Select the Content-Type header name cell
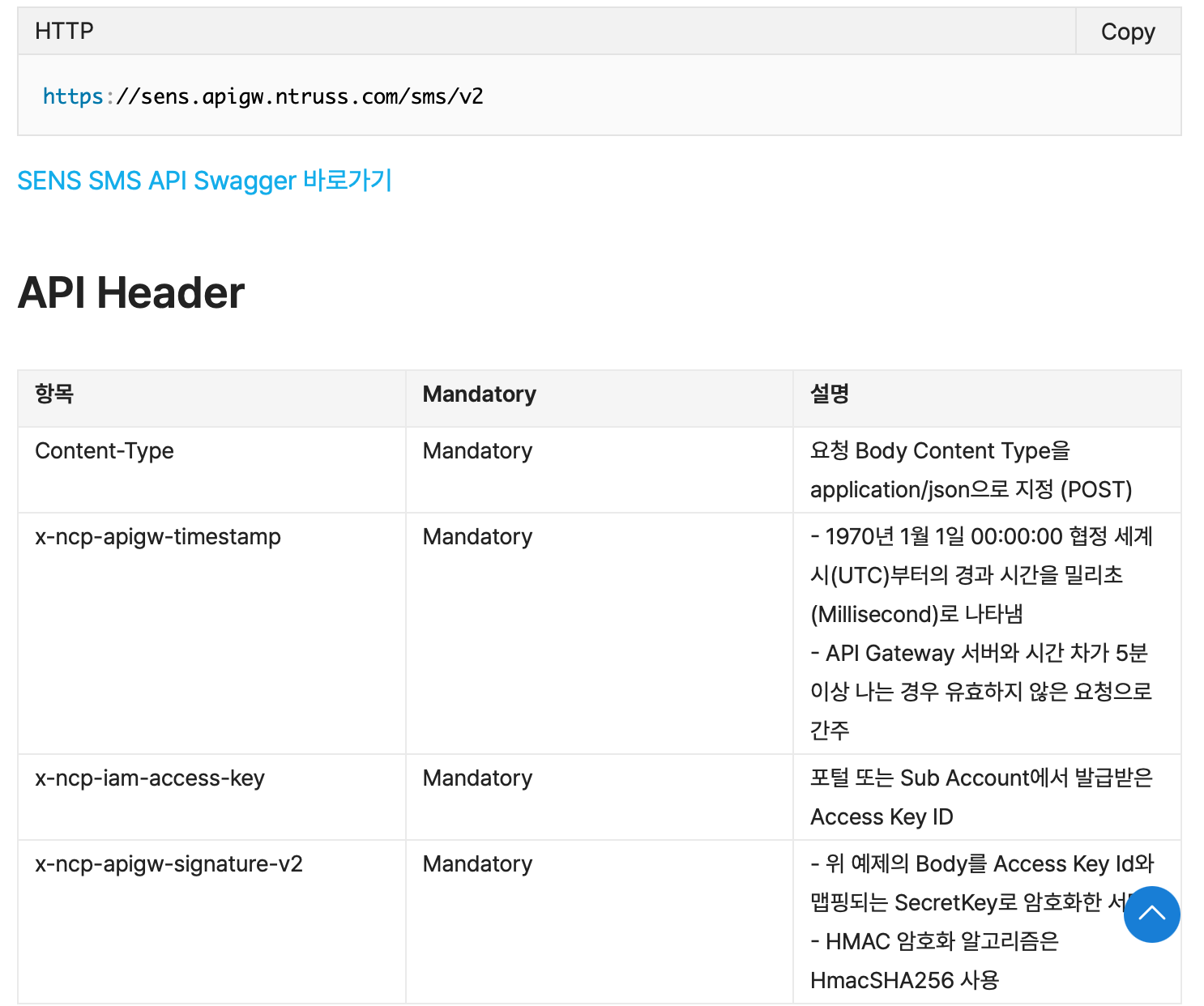The width and height of the screenshot is (1204, 1006). click(105, 451)
